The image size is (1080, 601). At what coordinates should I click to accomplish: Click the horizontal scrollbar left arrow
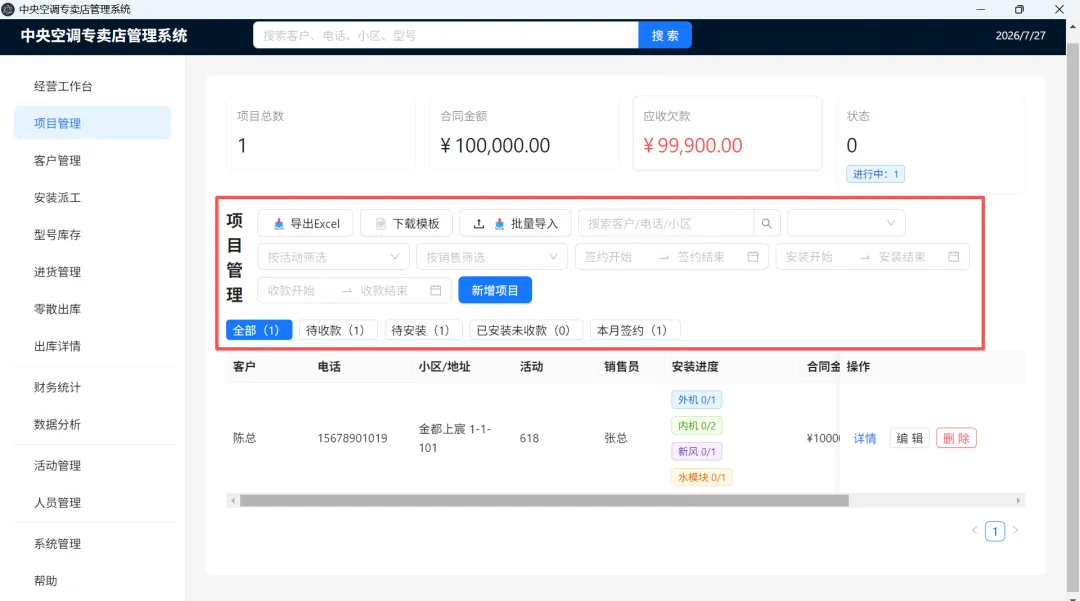coord(233,500)
